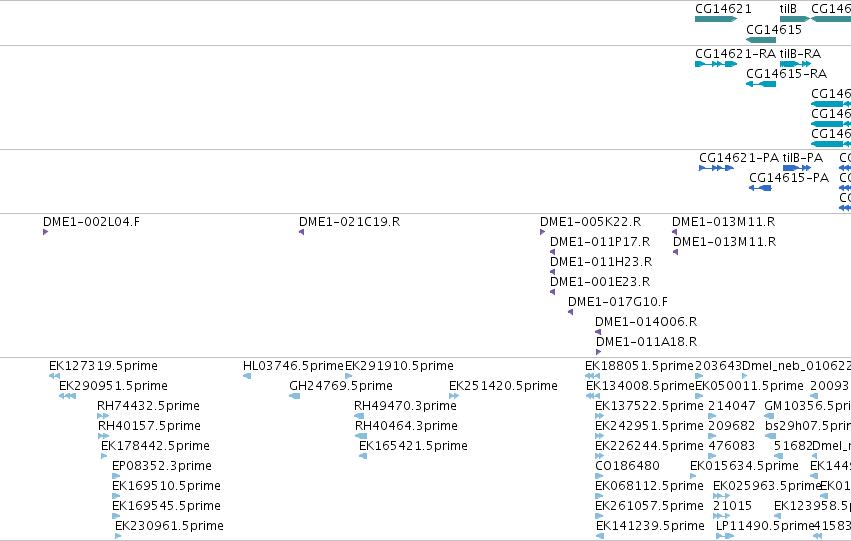Select the DME1-002L04.F marker triangle
Screen dimensions: 851x541
[46, 232]
